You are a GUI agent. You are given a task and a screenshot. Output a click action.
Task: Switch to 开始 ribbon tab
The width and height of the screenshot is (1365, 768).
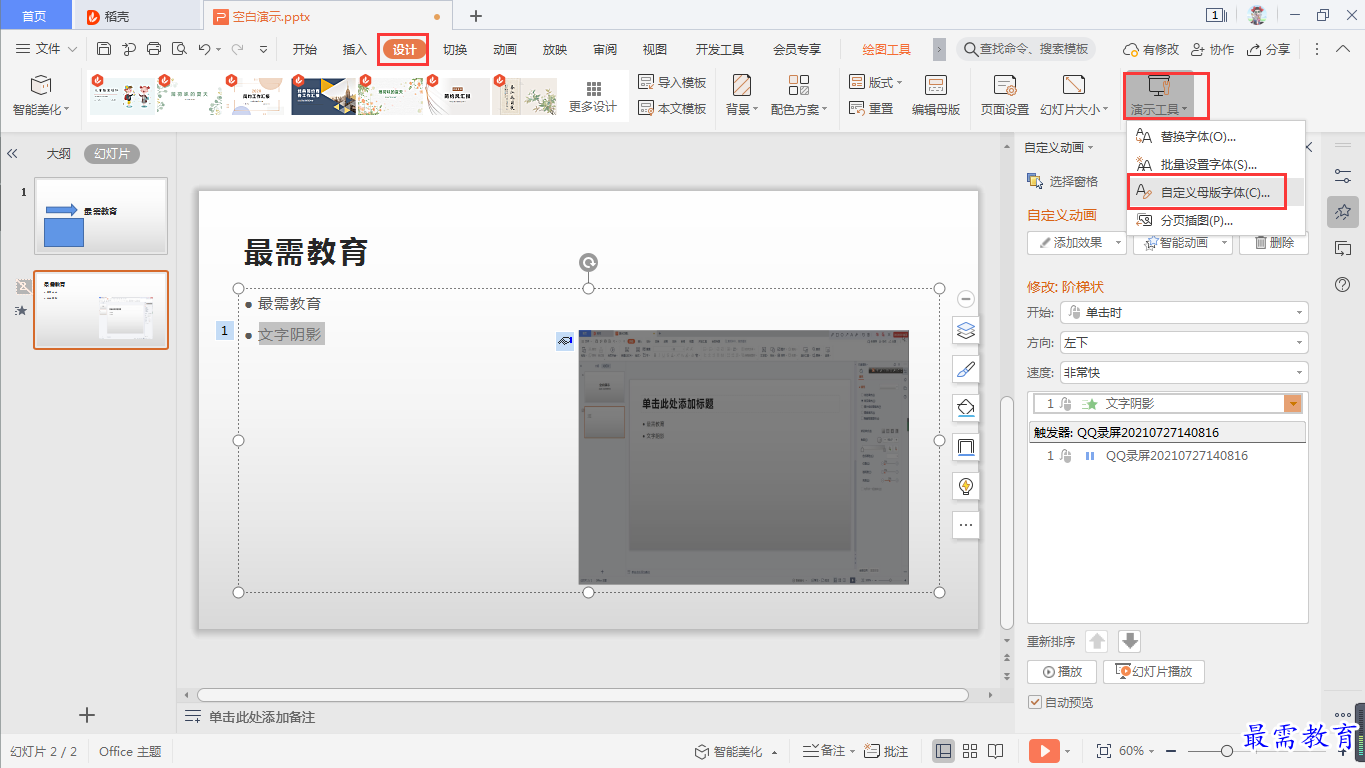(305, 49)
